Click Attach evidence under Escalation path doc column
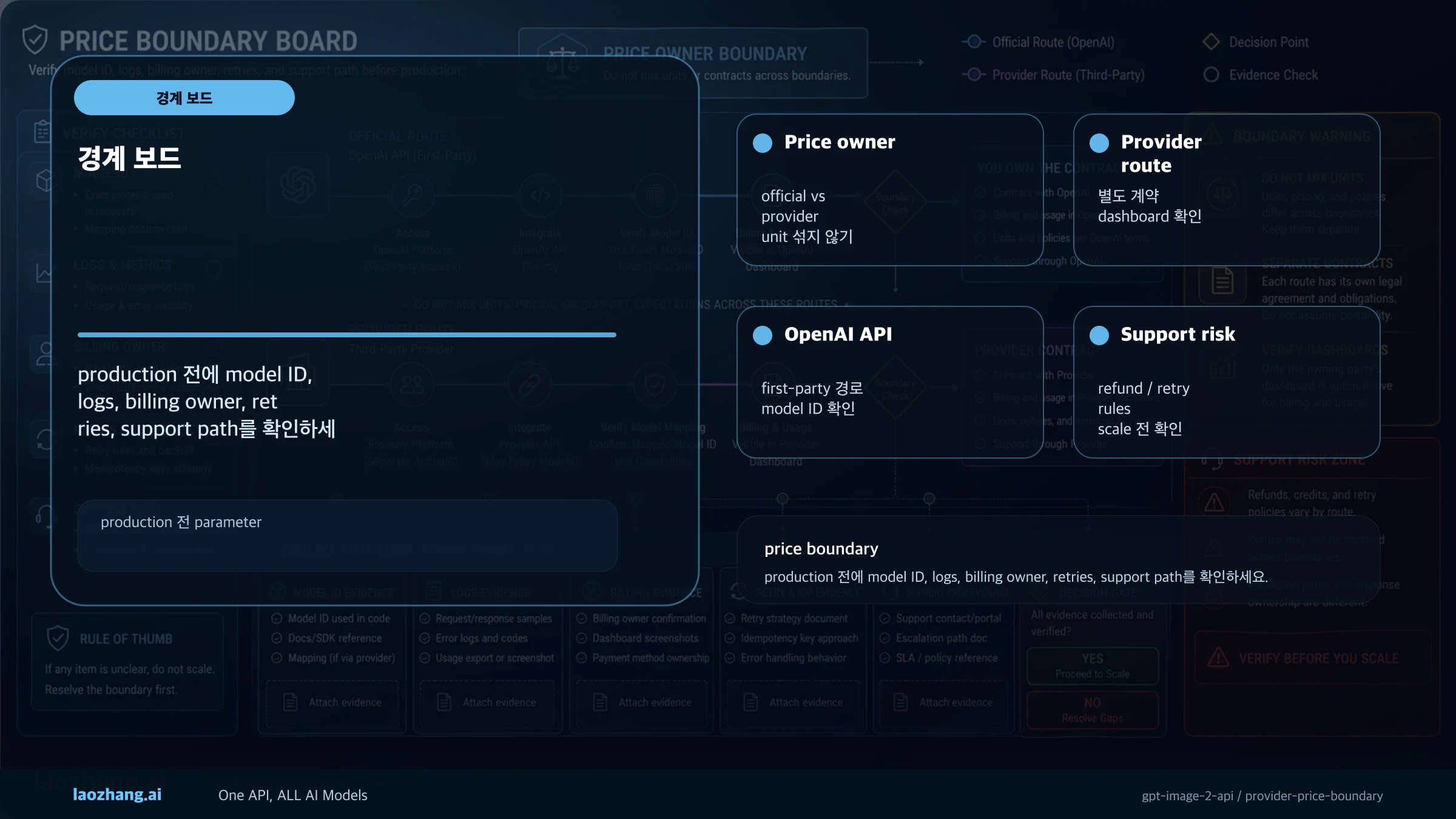The height and width of the screenshot is (819, 1456). (x=943, y=702)
